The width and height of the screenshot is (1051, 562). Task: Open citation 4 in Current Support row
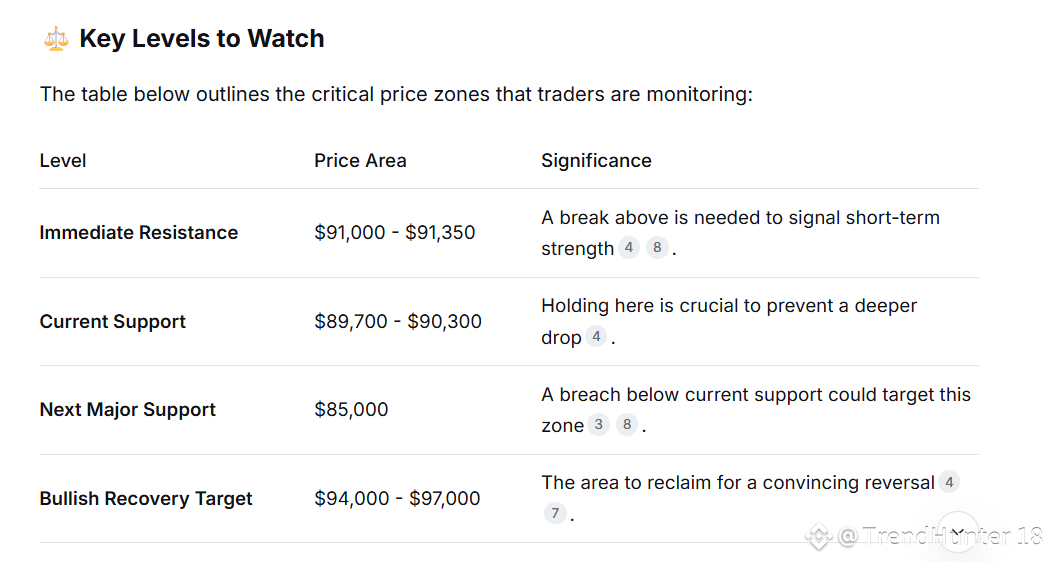[596, 337]
